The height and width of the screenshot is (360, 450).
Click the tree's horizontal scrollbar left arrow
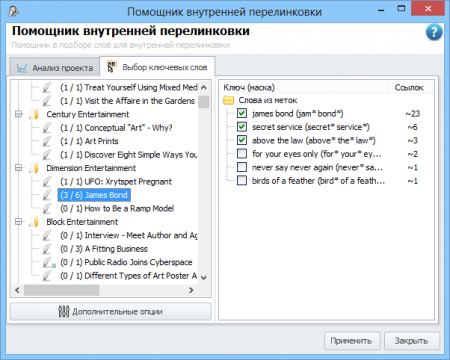coord(17,290)
